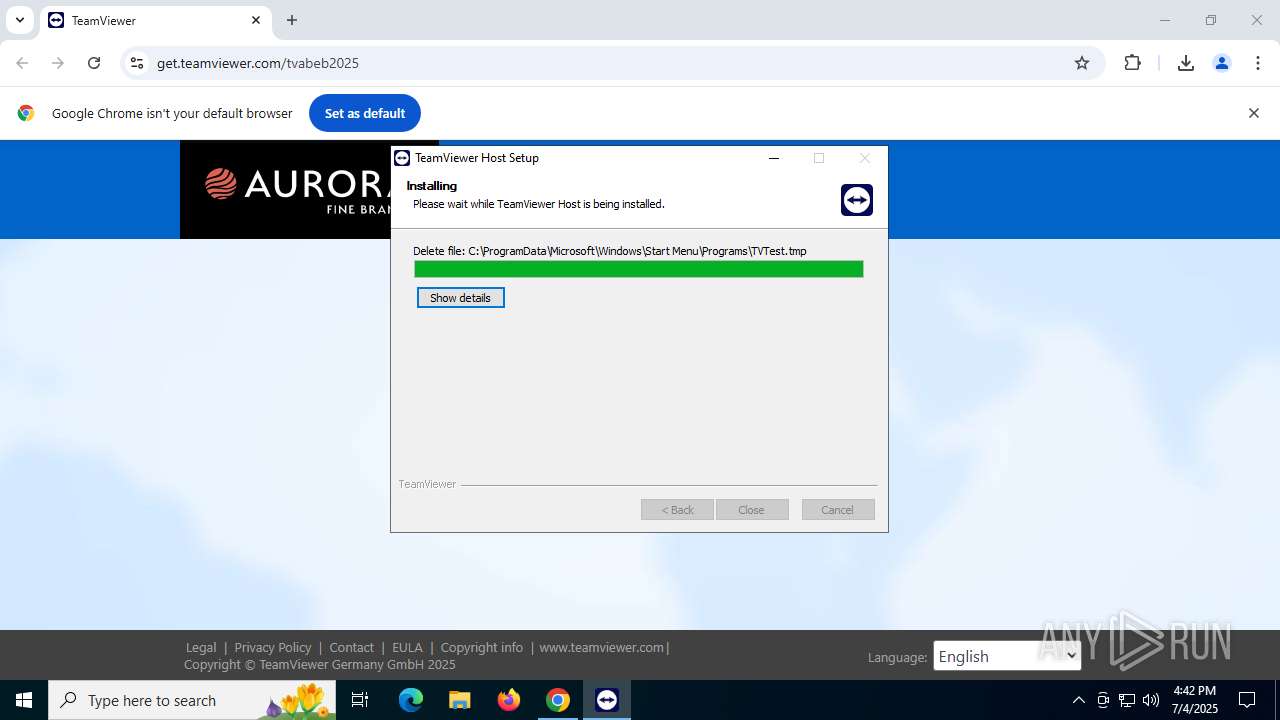1280x720 pixels.
Task: Open Chrome profile avatar icon
Action: [x=1222, y=63]
